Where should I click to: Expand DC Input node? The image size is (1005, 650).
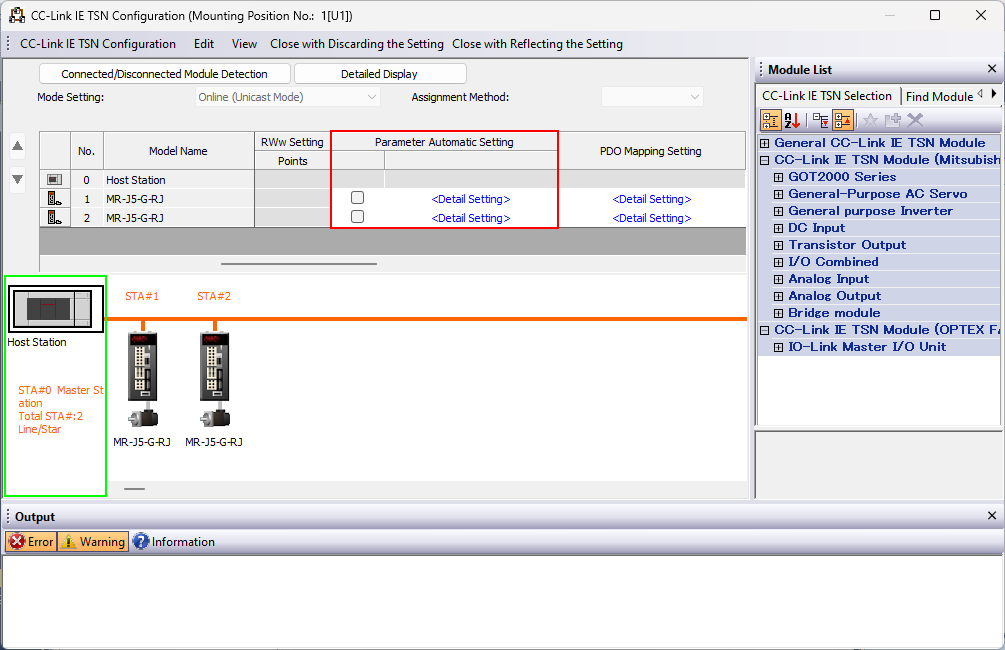coord(778,228)
